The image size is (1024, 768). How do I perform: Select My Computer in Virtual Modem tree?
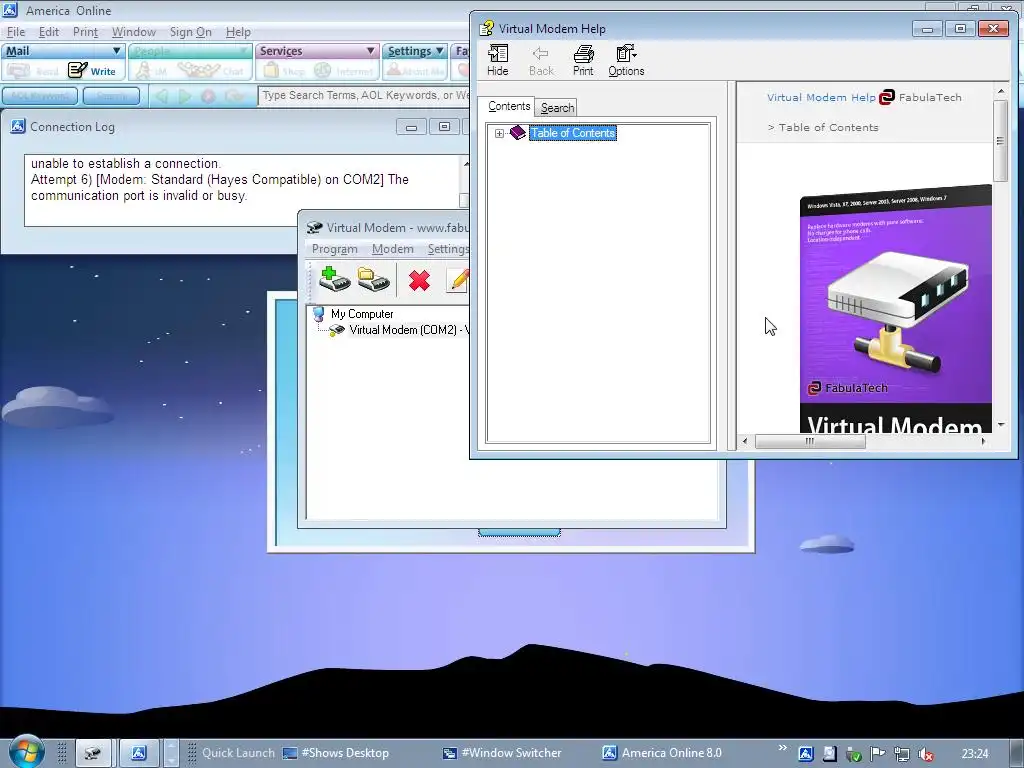coord(362,314)
